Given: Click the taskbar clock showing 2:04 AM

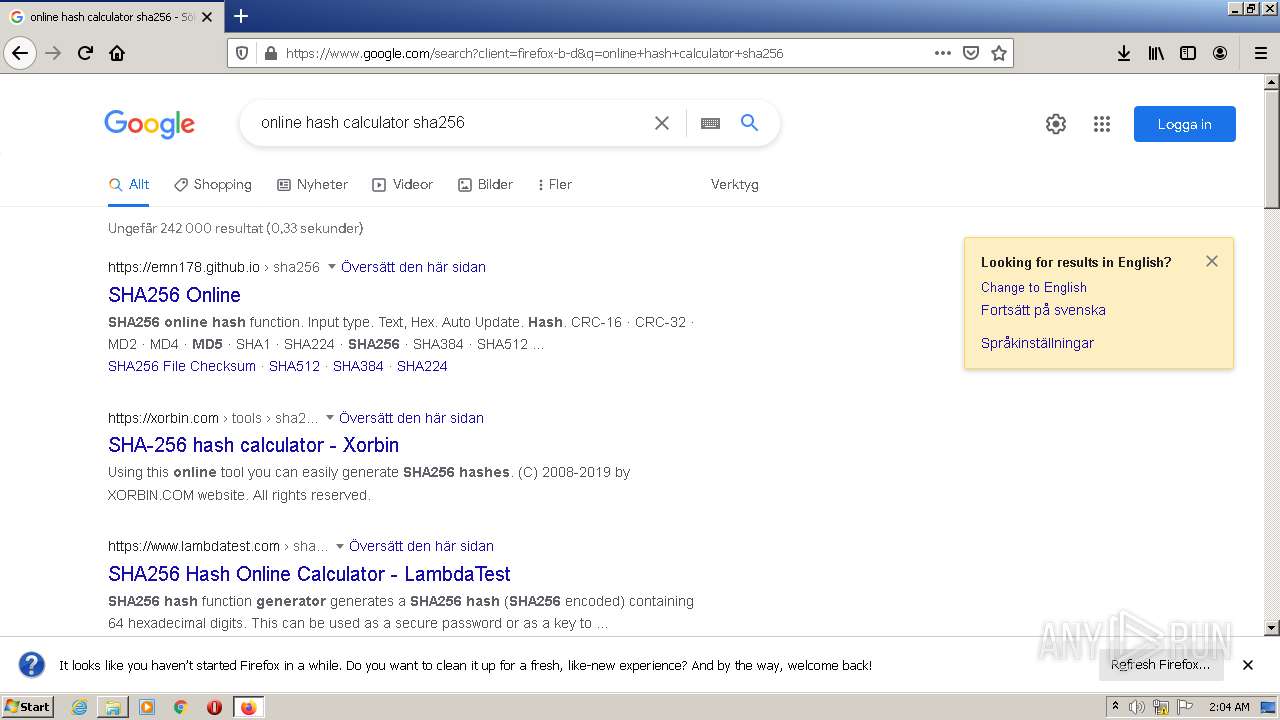Looking at the screenshot, I should coord(1229,707).
